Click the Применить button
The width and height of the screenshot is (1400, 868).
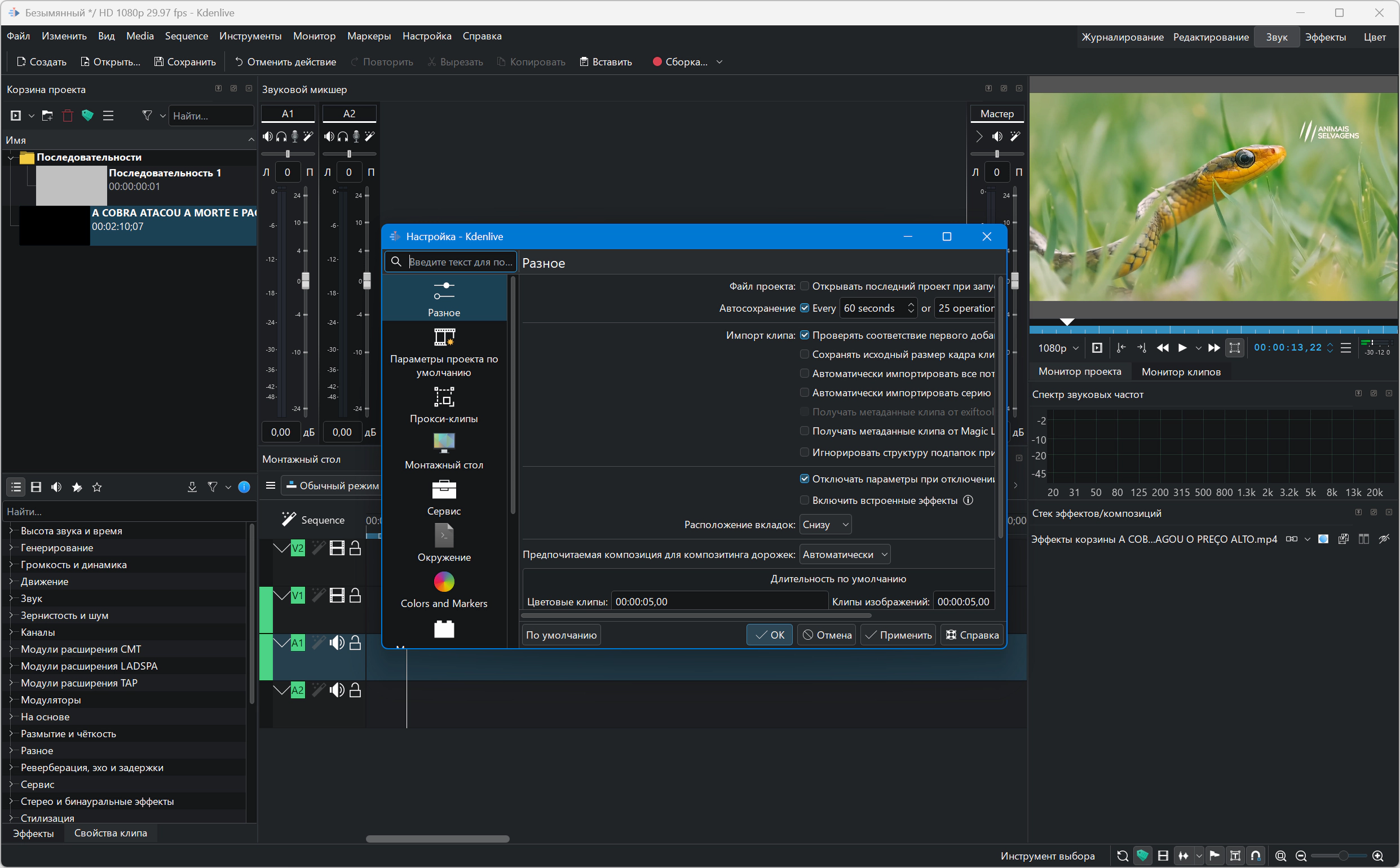898,635
